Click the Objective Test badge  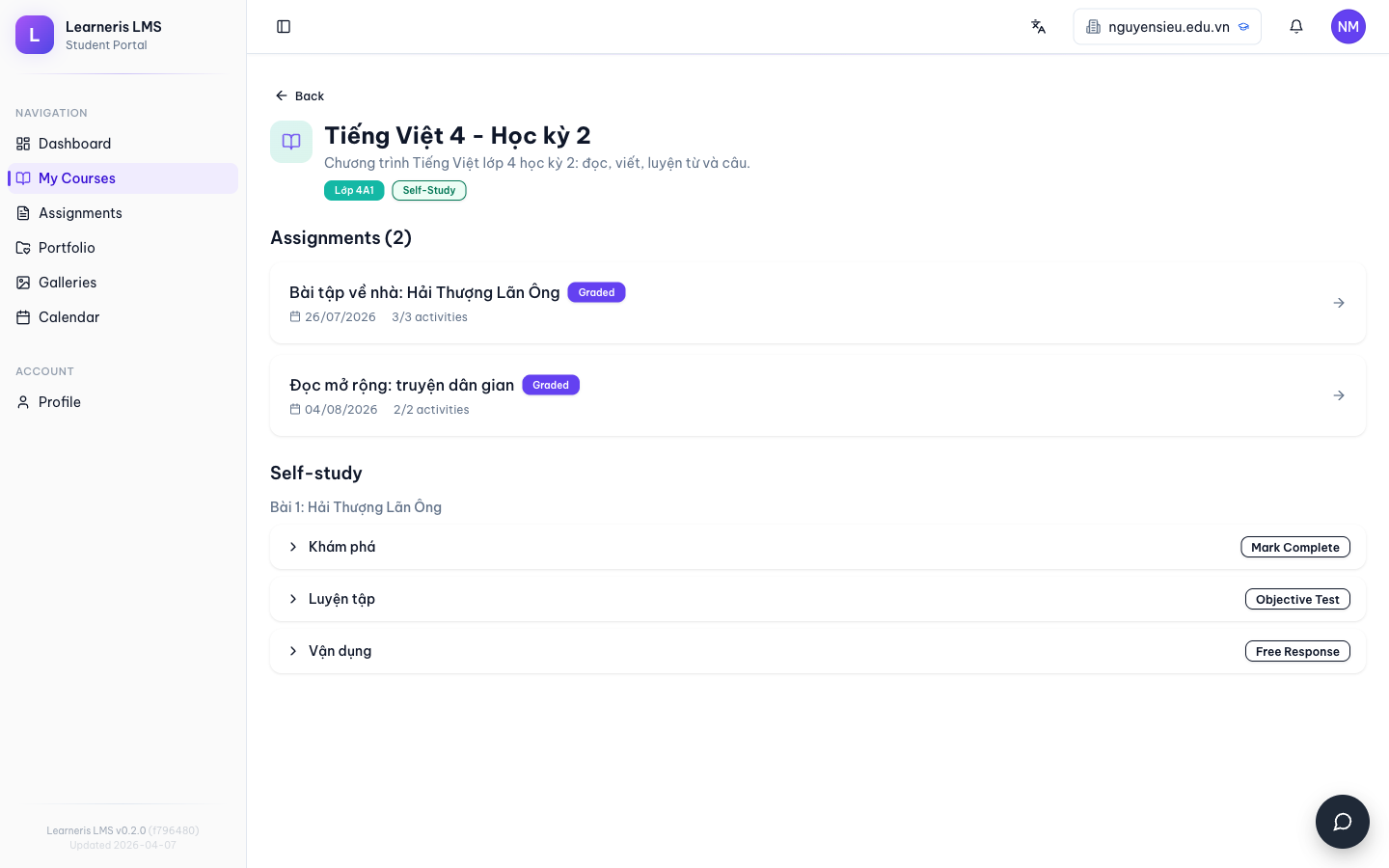pyautogui.click(x=1297, y=599)
